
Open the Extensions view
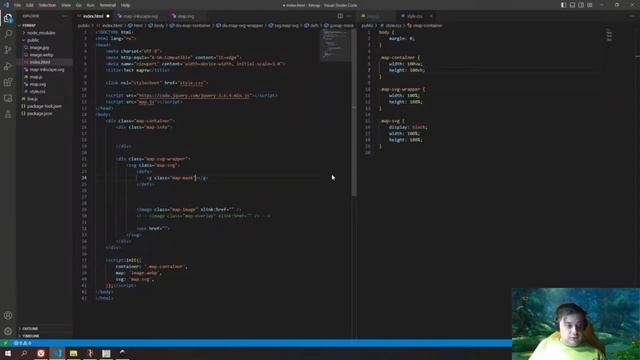click(x=8, y=82)
